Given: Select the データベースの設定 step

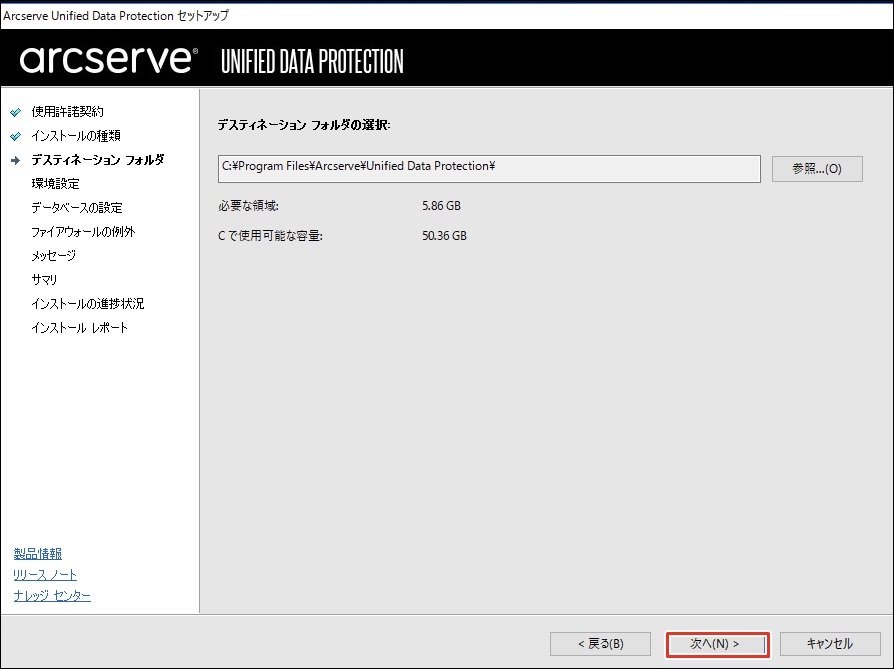Looking at the screenshot, I should [77, 208].
